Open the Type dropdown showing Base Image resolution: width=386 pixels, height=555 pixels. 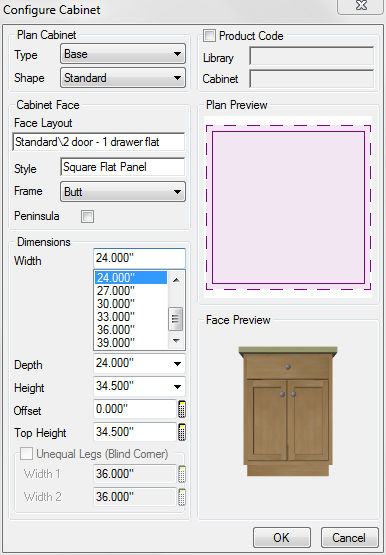[x=123, y=54]
